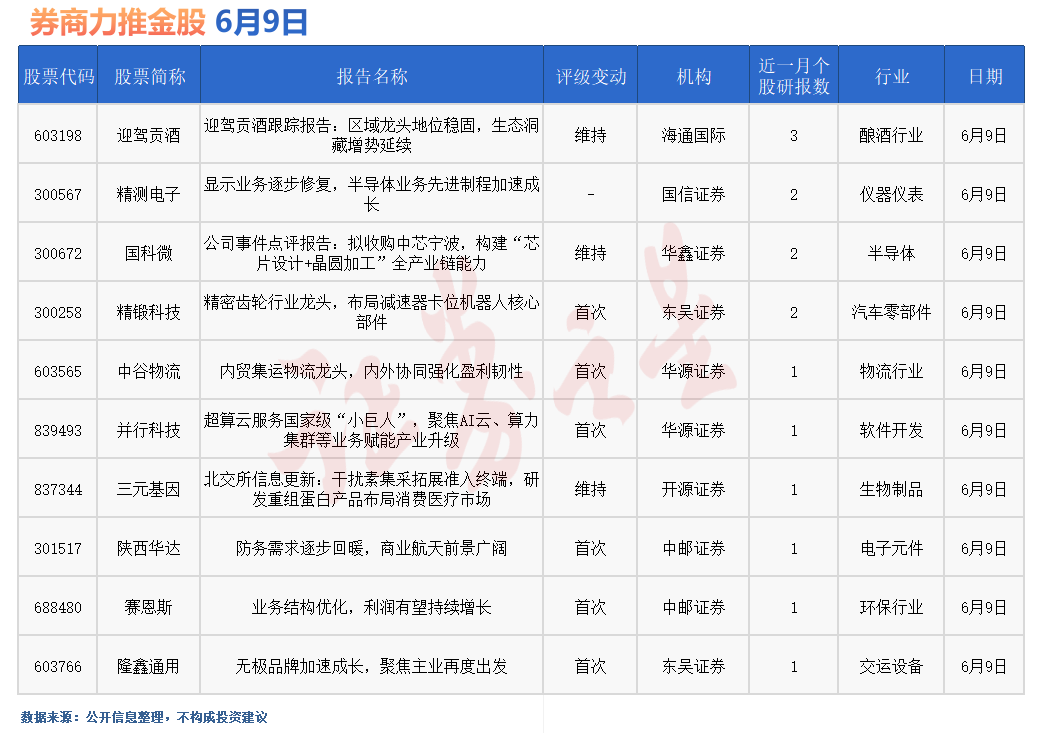
Task: Select stock name 精测电子
Action: (x=148, y=194)
